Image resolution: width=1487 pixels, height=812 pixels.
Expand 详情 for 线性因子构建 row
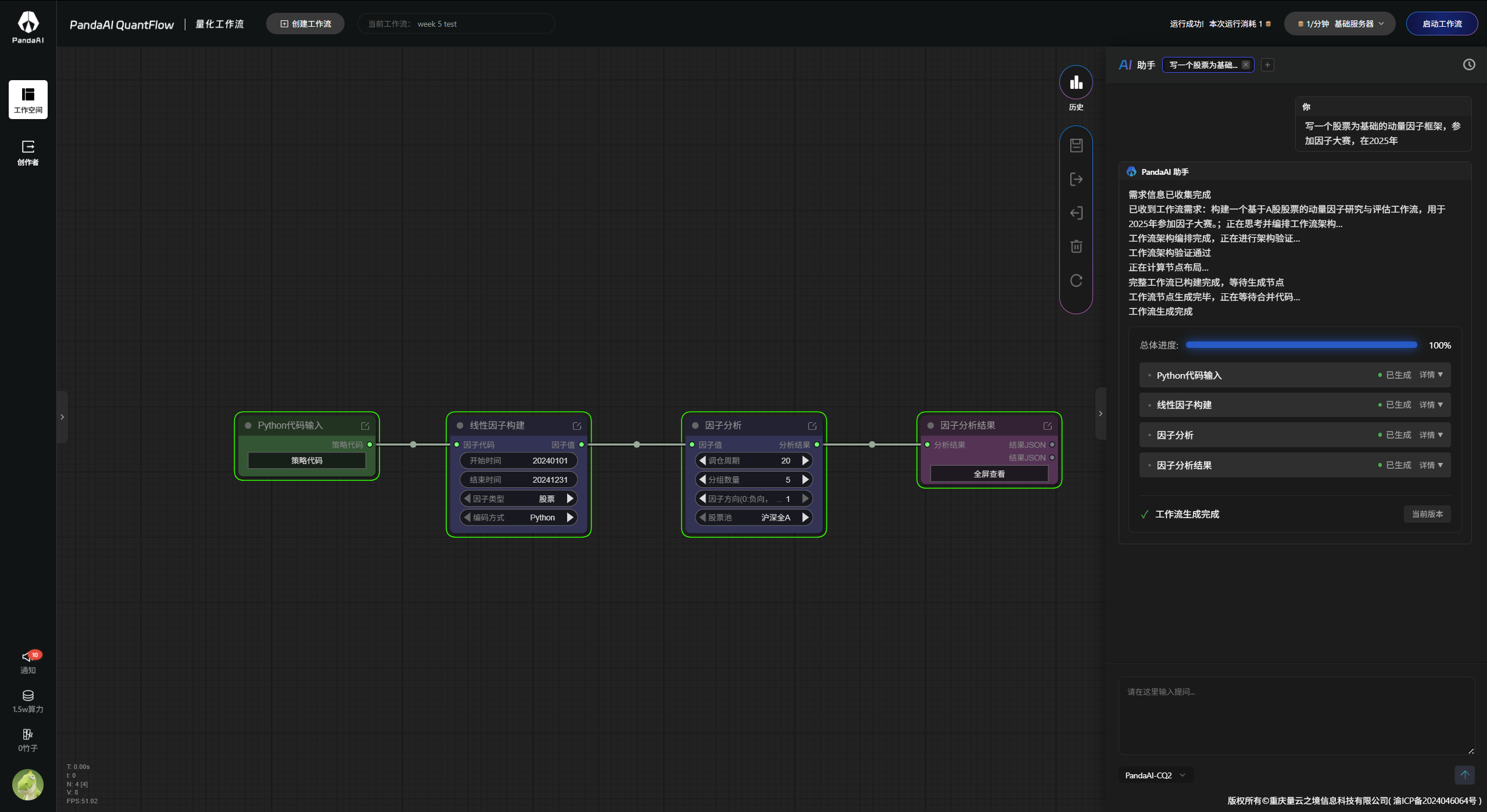pyautogui.click(x=1431, y=405)
